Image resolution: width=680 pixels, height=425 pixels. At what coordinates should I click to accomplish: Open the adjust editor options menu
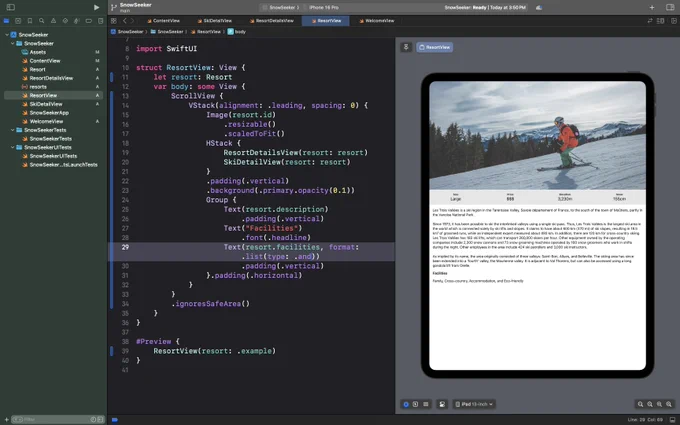(x=660, y=20)
